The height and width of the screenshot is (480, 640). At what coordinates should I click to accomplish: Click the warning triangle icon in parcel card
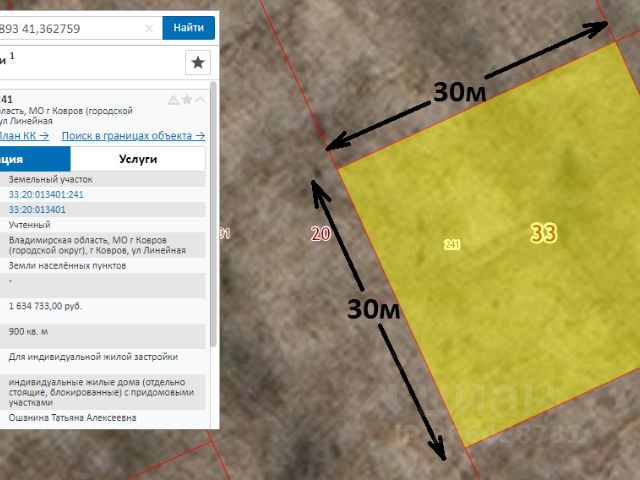pos(173,99)
